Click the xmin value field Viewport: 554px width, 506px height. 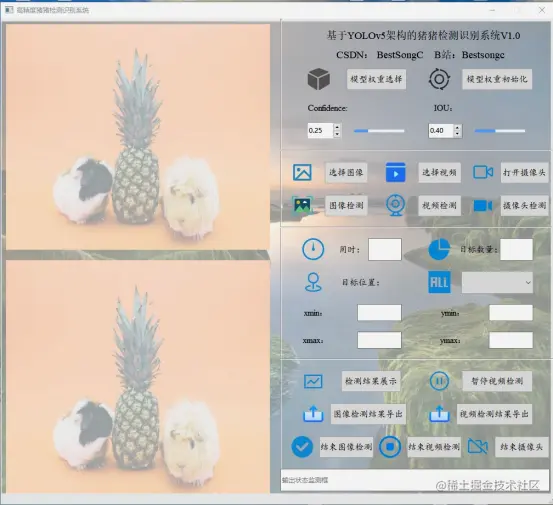[x=379, y=313]
